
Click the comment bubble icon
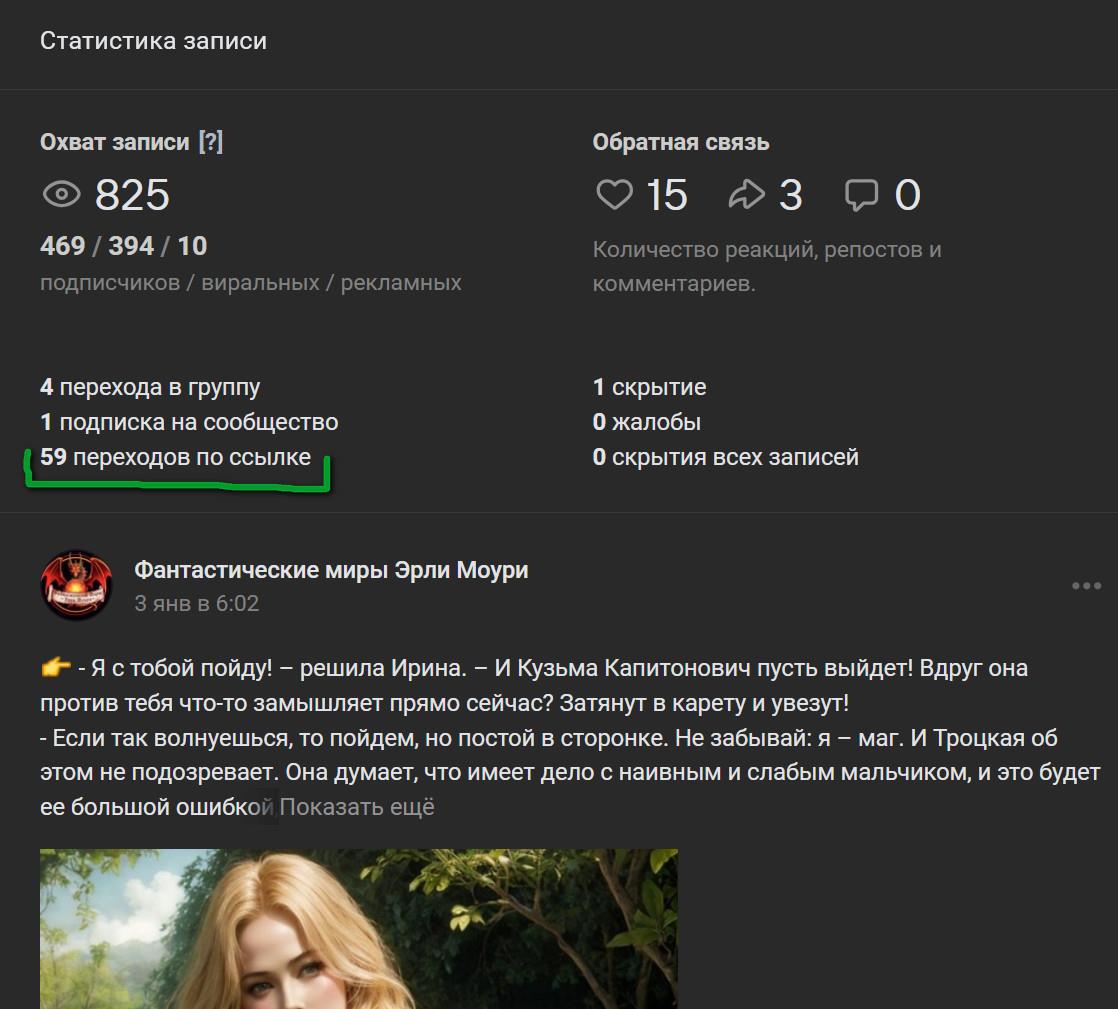(x=861, y=194)
